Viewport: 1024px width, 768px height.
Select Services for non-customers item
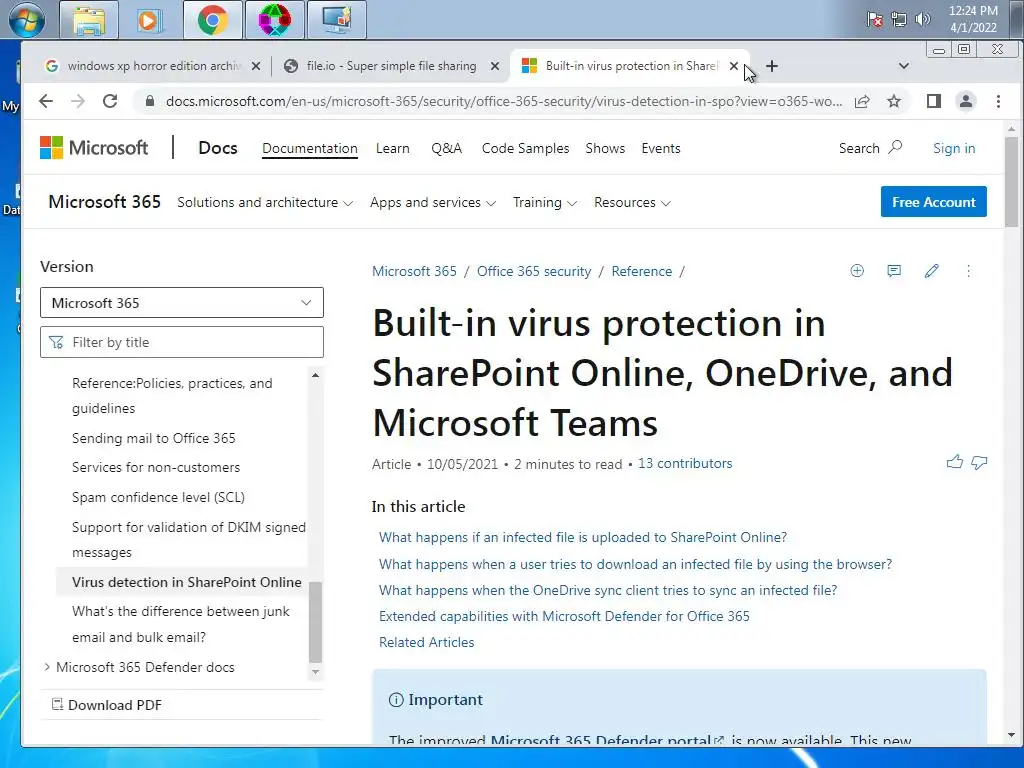coord(156,467)
